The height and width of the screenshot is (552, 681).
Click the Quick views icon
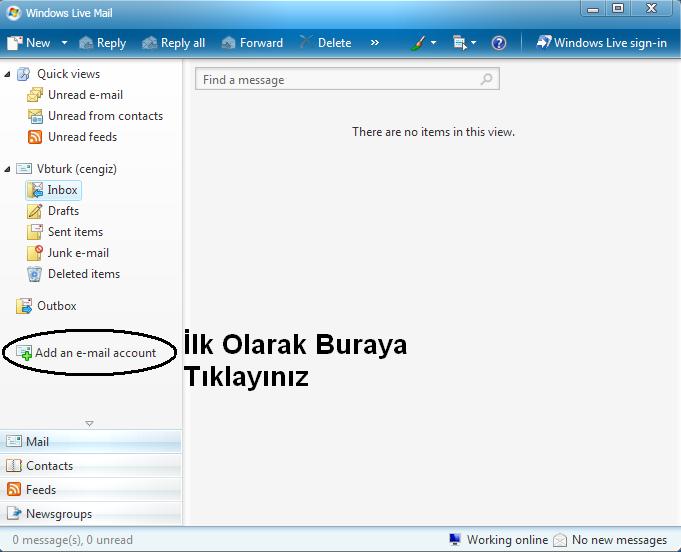(23, 74)
